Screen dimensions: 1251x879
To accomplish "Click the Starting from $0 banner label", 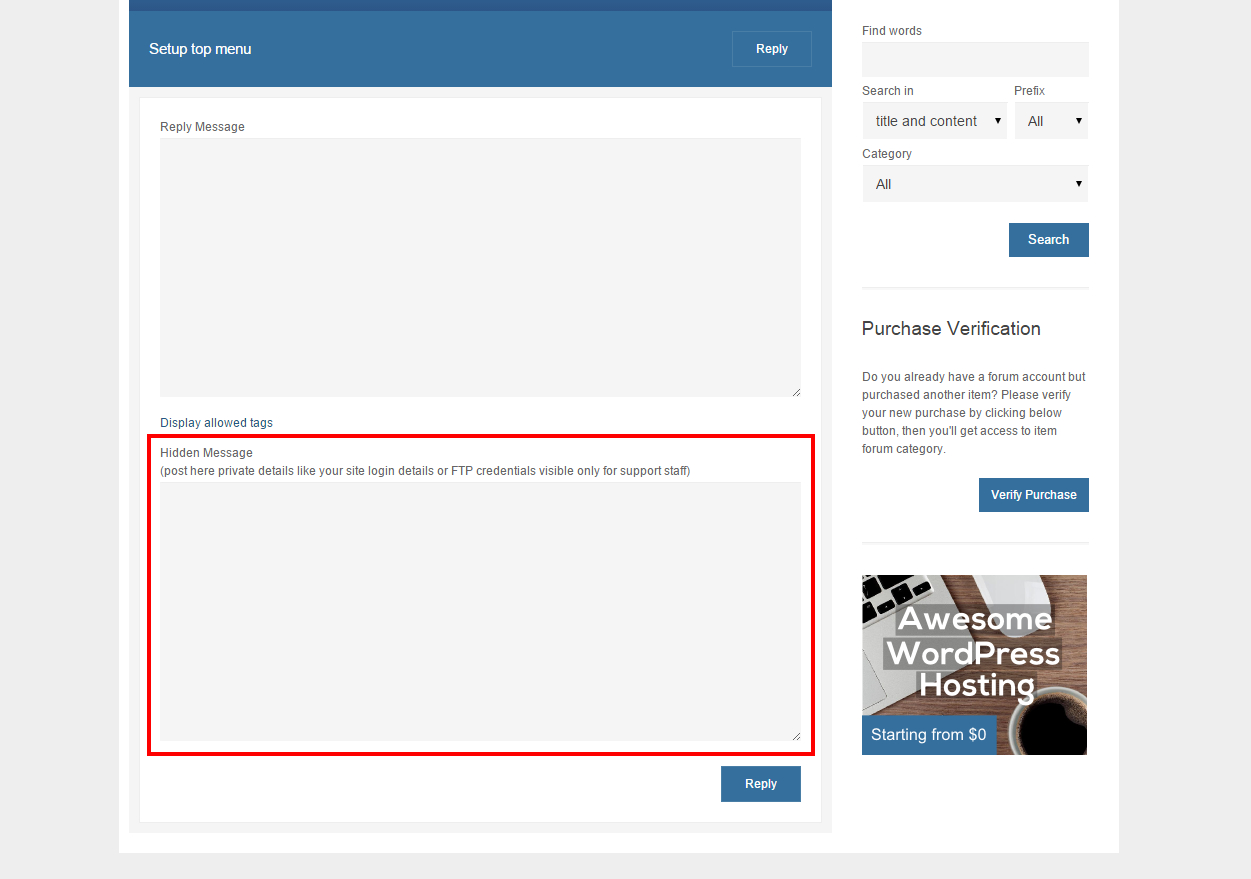I will click(x=928, y=735).
